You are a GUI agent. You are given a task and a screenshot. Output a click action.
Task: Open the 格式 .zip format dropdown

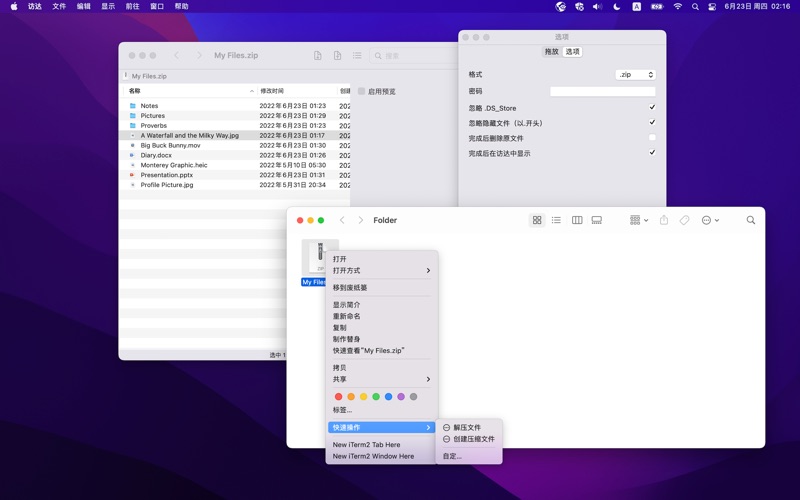635,74
